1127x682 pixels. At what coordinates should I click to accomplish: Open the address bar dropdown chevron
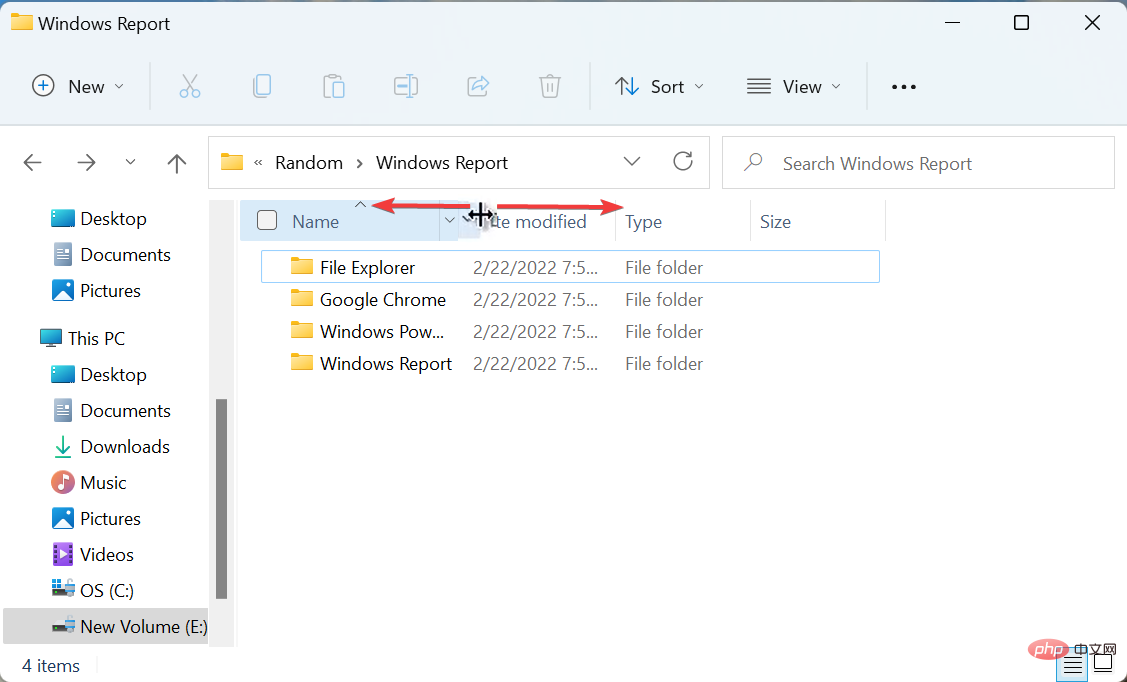[632, 161]
